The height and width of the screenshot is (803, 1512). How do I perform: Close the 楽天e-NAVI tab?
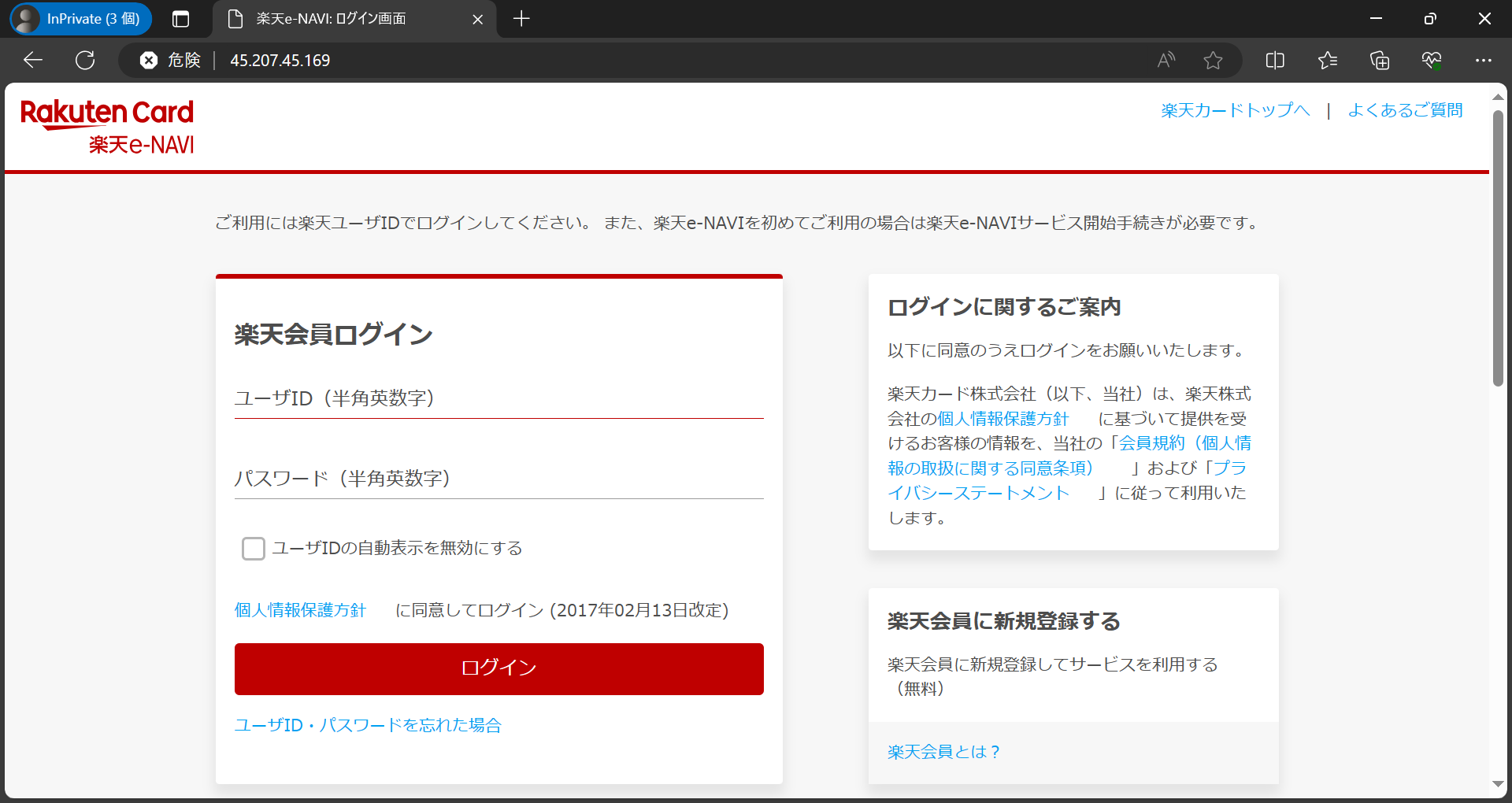(477, 19)
